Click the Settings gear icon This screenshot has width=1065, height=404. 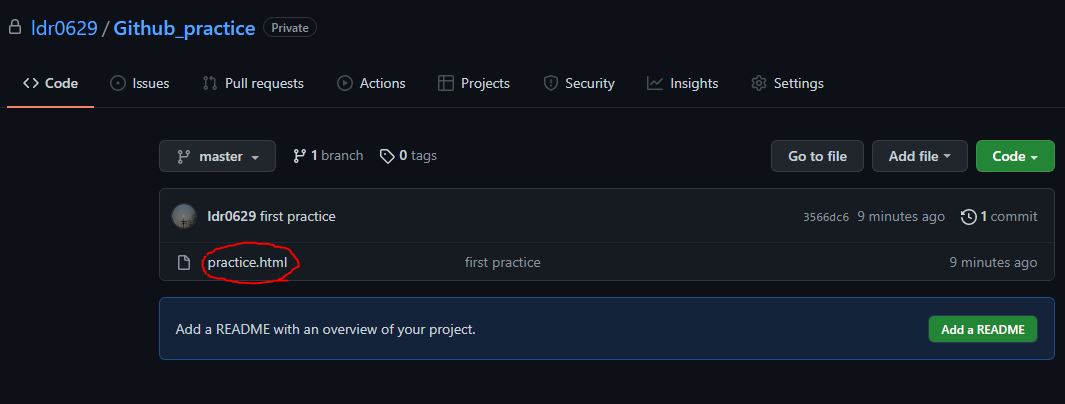(x=759, y=84)
